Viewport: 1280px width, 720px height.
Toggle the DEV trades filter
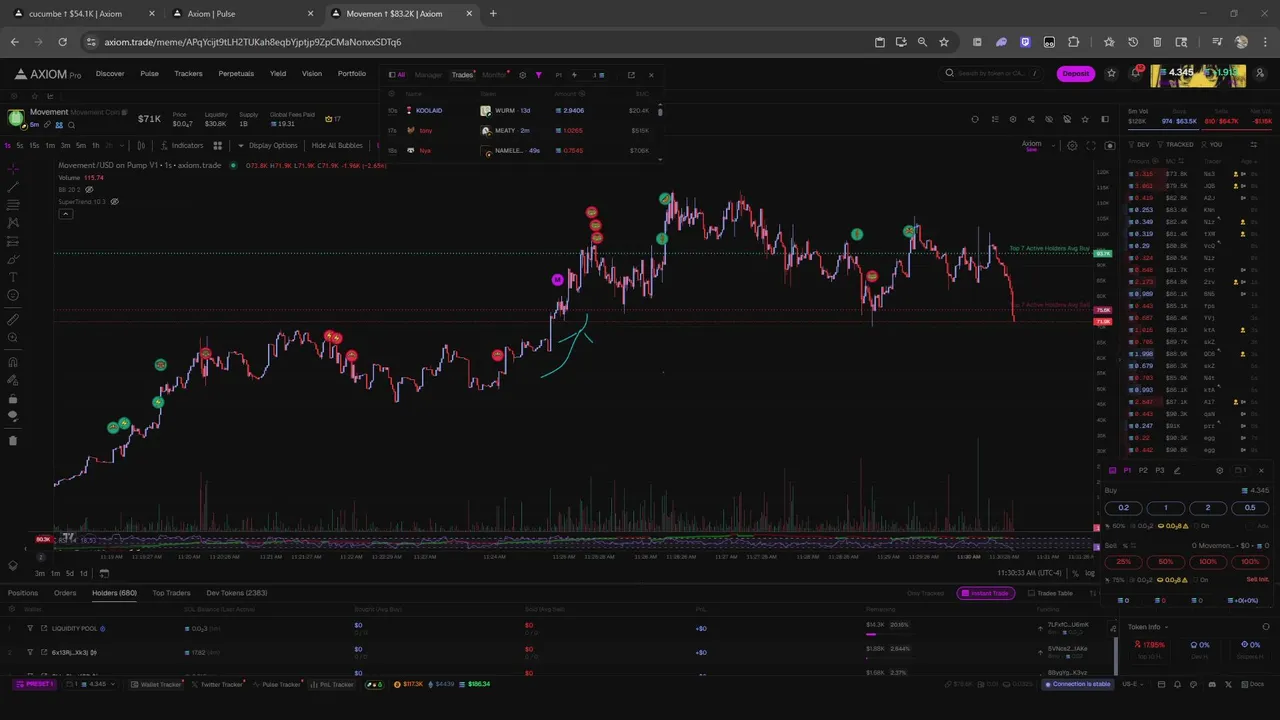click(1138, 145)
